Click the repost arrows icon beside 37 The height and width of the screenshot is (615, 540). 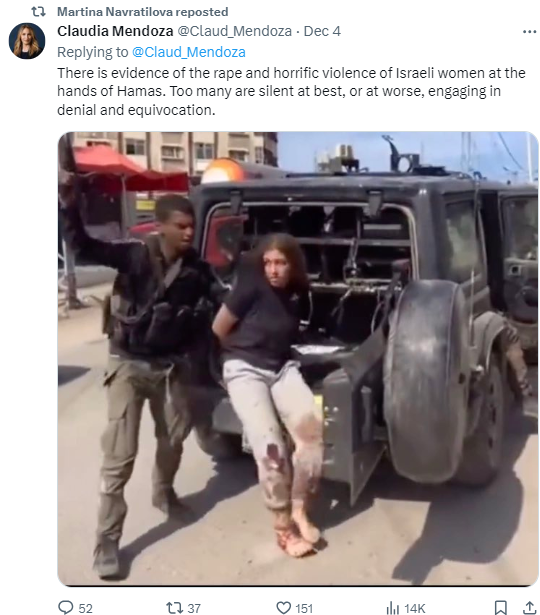point(174,608)
